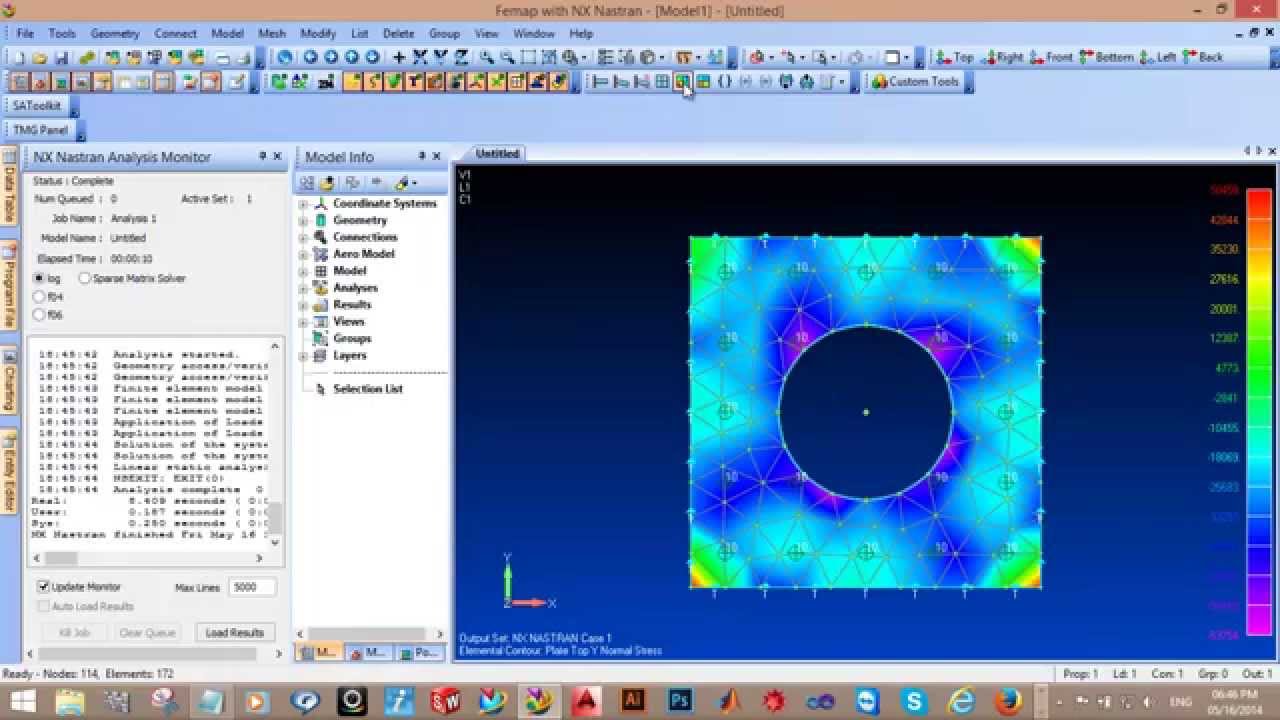The width and height of the screenshot is (1280, 720).
Task: Click the Dynamic rotate circular icon
Action: 285,57
